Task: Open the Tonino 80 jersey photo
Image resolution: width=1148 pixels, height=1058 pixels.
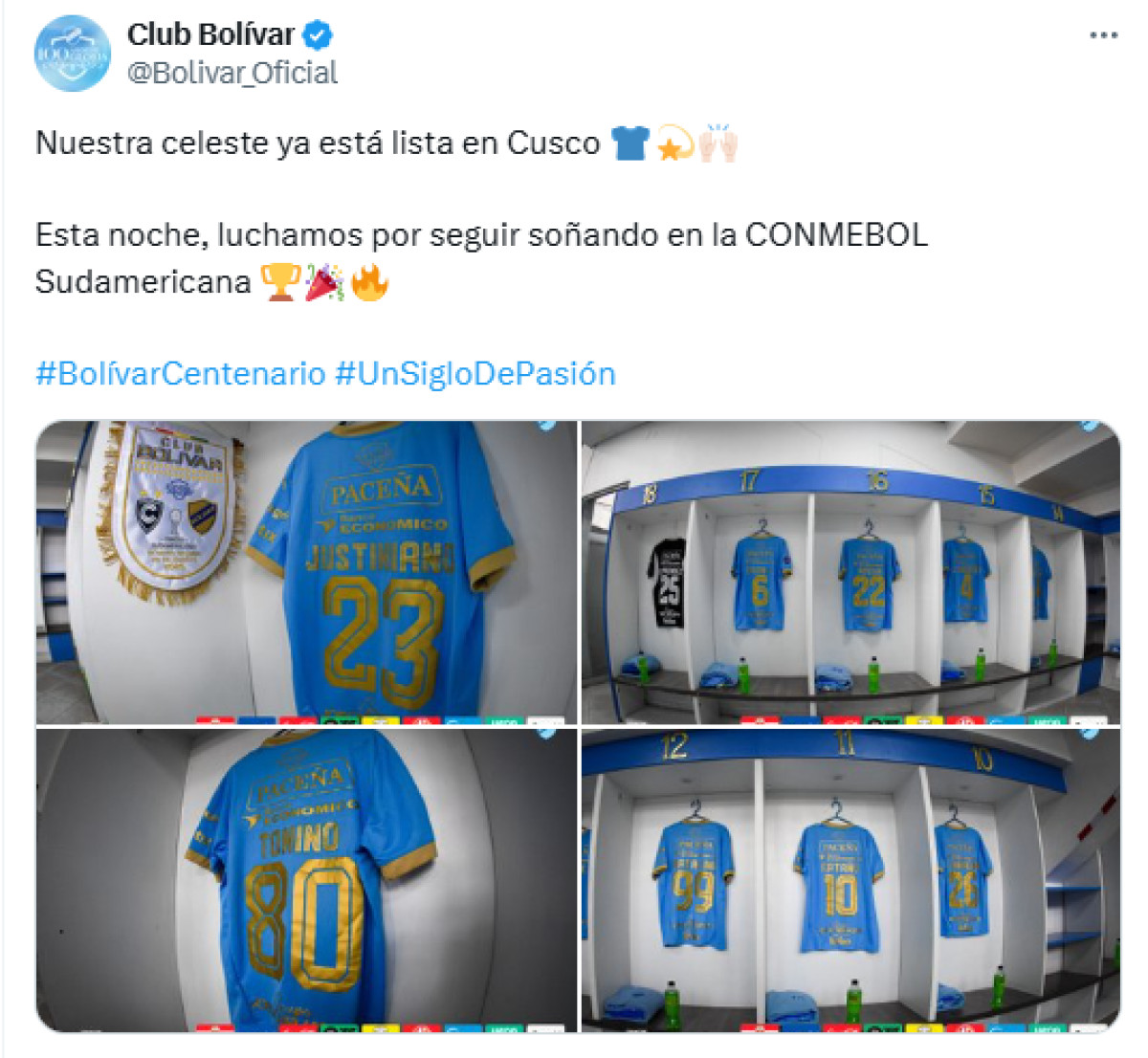Action: click(x=307, y=880)
